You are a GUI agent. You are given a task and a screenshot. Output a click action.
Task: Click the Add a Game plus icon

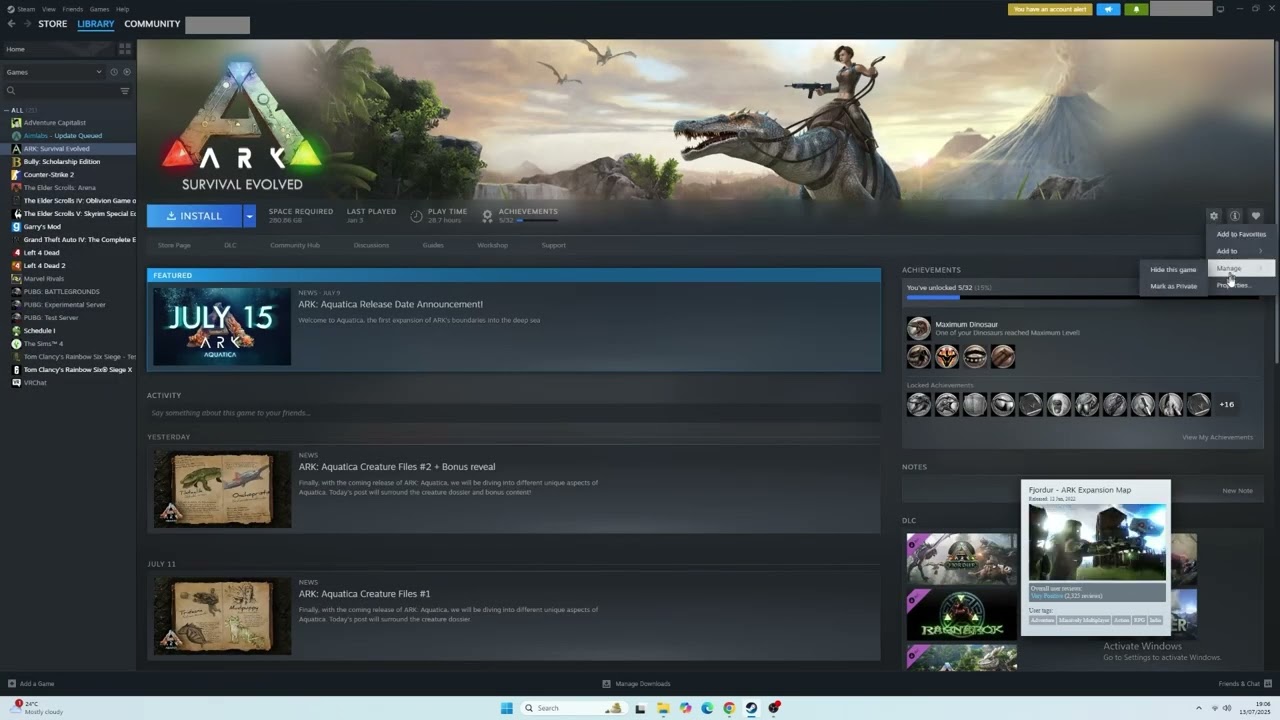(12, 684)
